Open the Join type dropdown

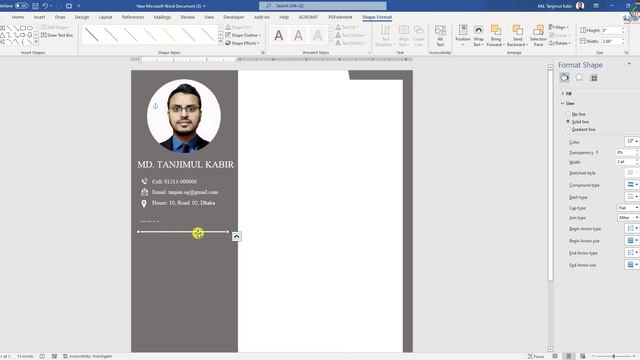click(628, 218)
